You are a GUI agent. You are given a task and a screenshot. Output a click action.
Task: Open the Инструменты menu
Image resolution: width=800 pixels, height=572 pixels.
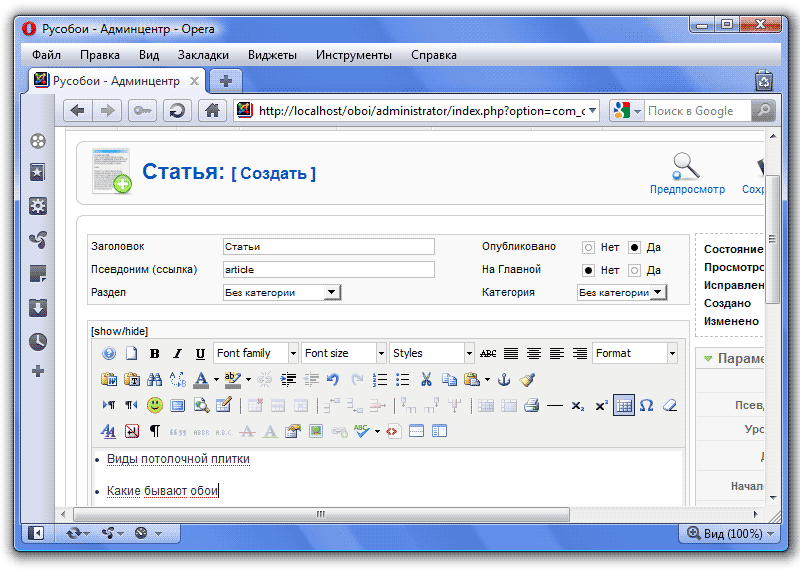[354, 55]
